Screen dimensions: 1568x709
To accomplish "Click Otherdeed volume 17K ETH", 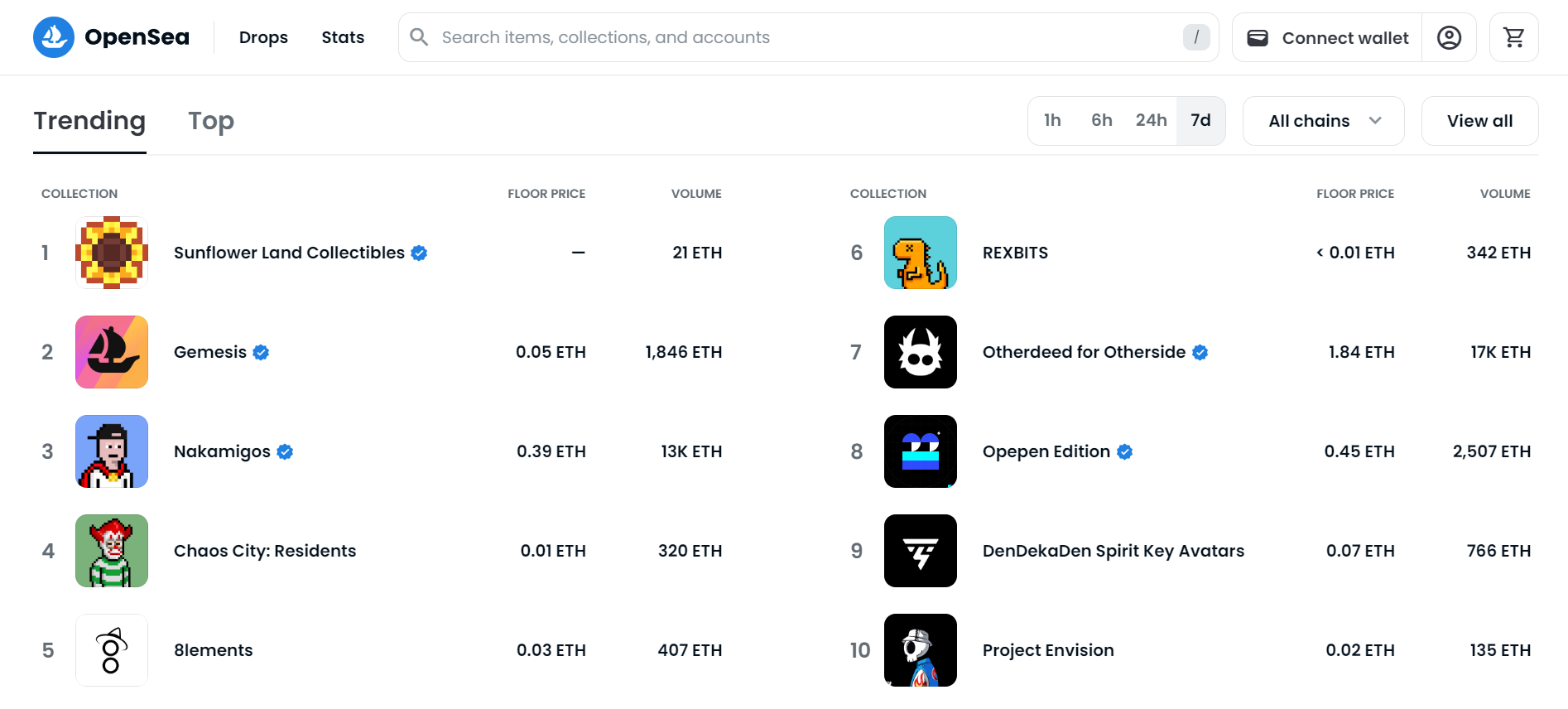I will [1501, 352].
